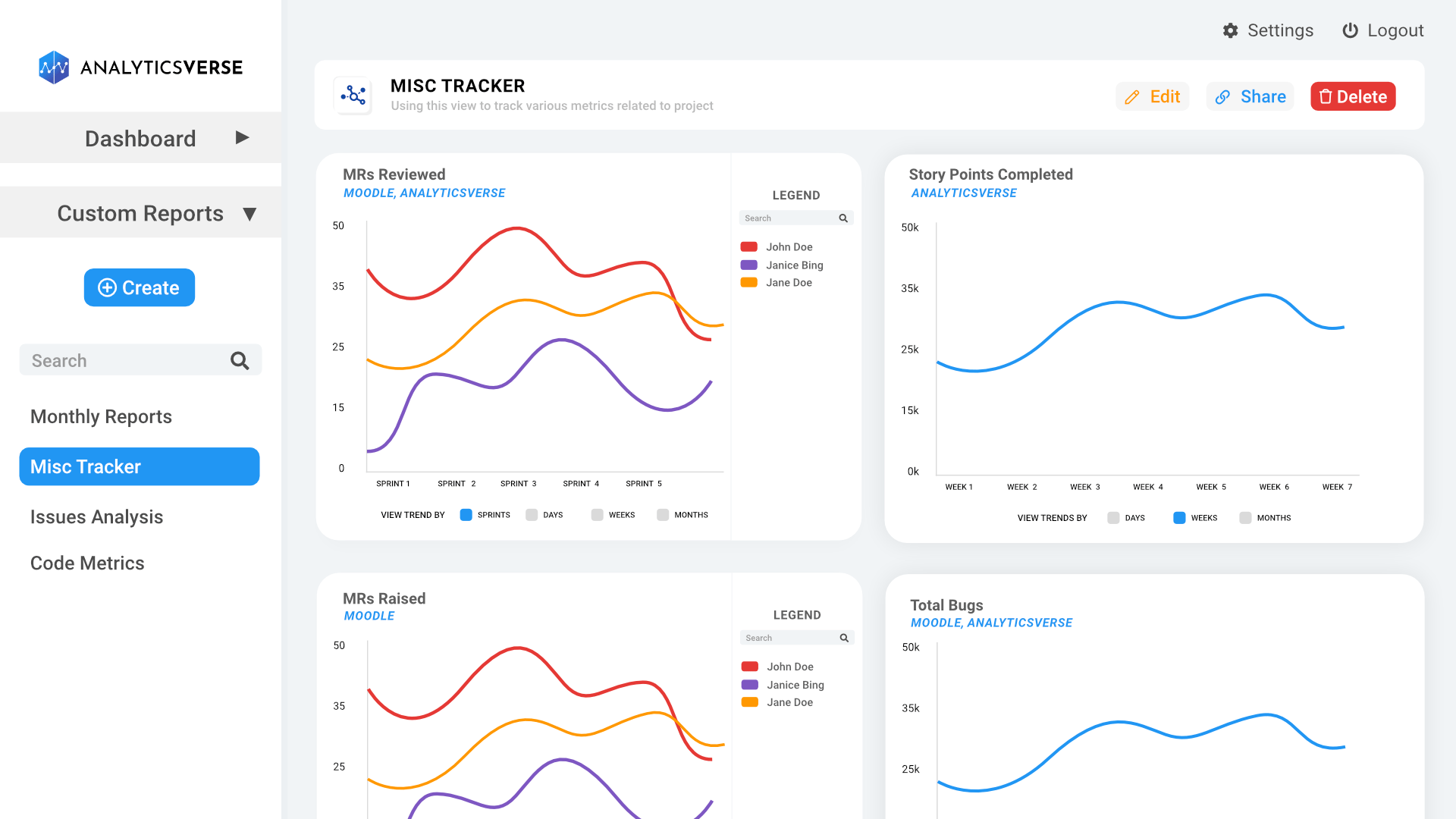Switch to Code Metrics report

pos(87,563)
